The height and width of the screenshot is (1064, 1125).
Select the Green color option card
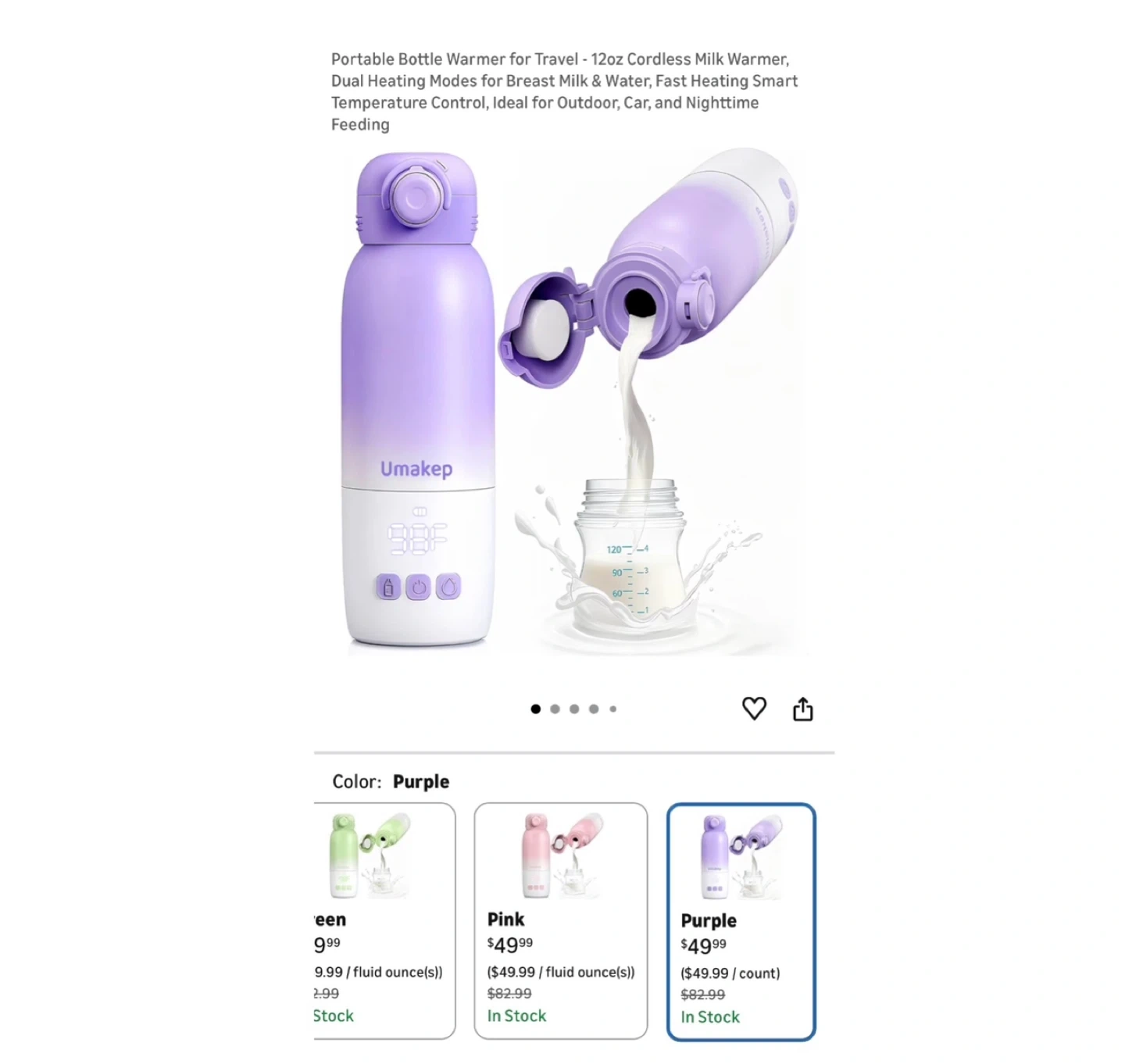[x=384, y=921]
